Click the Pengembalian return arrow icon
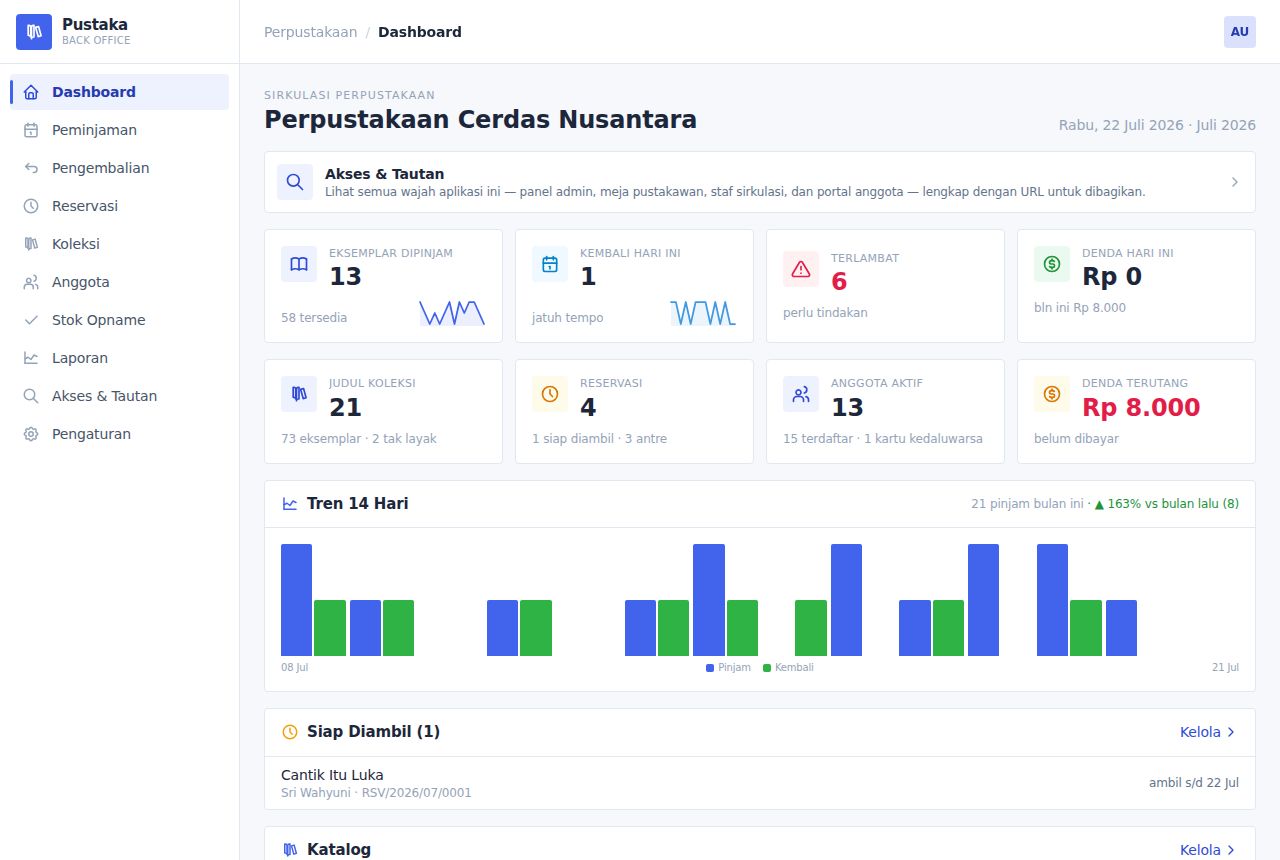The width and height of the screenshot is (1280, 860). click(x=31, y=168)
